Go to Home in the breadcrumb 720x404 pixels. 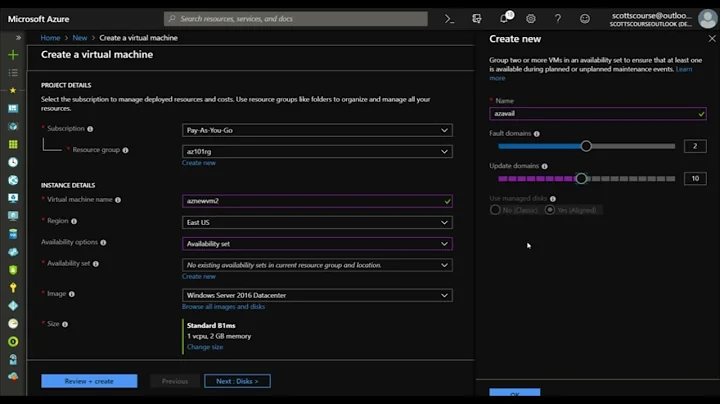point(50,38)
